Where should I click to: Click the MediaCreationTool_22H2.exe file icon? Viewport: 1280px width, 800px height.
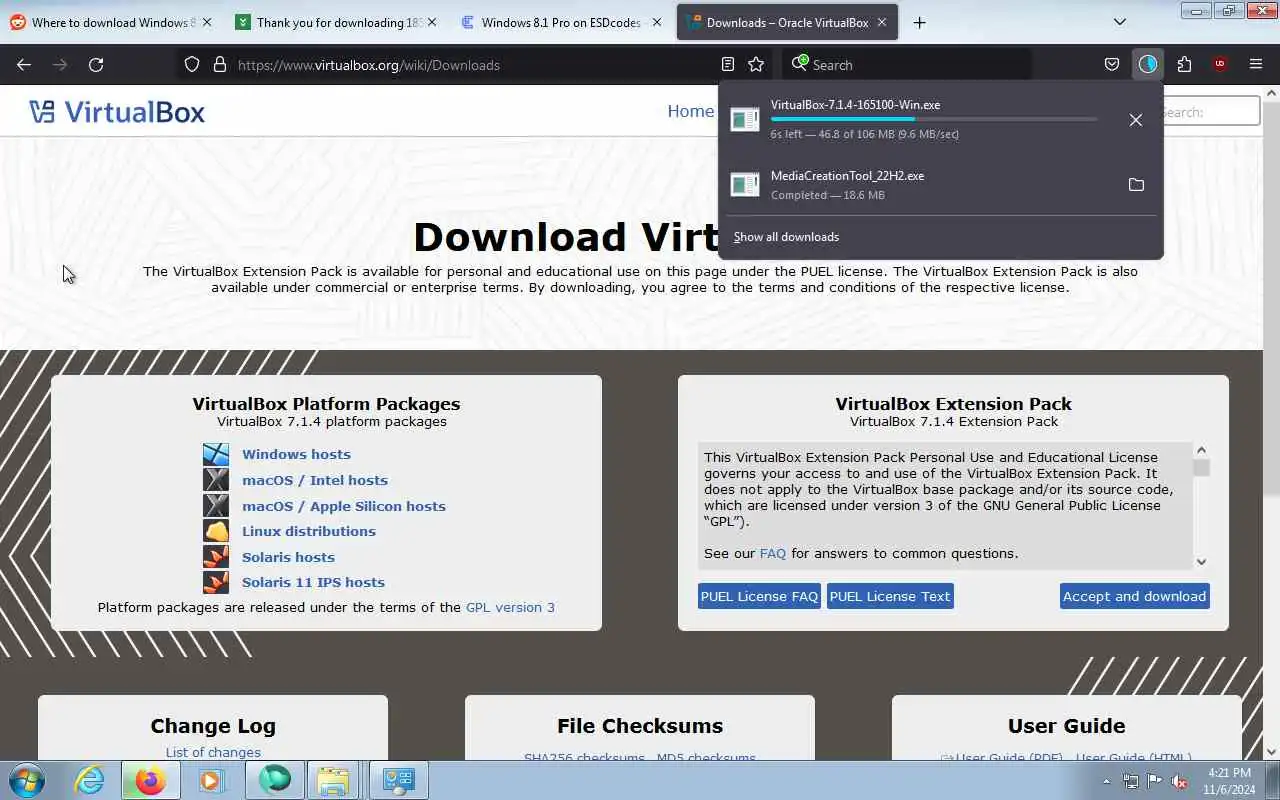point(745,185)
